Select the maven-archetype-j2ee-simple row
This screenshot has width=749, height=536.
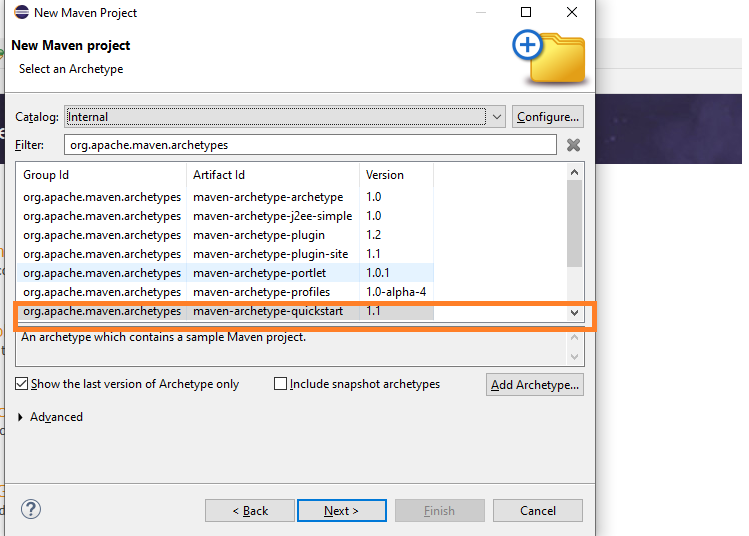tap(225, 216)
